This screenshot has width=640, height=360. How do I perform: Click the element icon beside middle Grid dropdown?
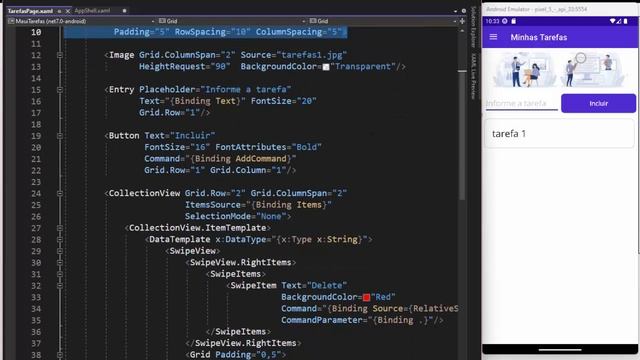(162, 21)
